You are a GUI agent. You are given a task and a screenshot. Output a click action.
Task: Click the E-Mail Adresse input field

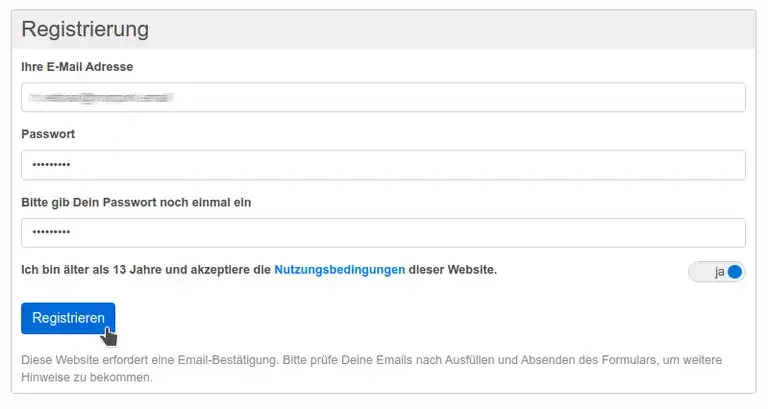click(383, 97)
